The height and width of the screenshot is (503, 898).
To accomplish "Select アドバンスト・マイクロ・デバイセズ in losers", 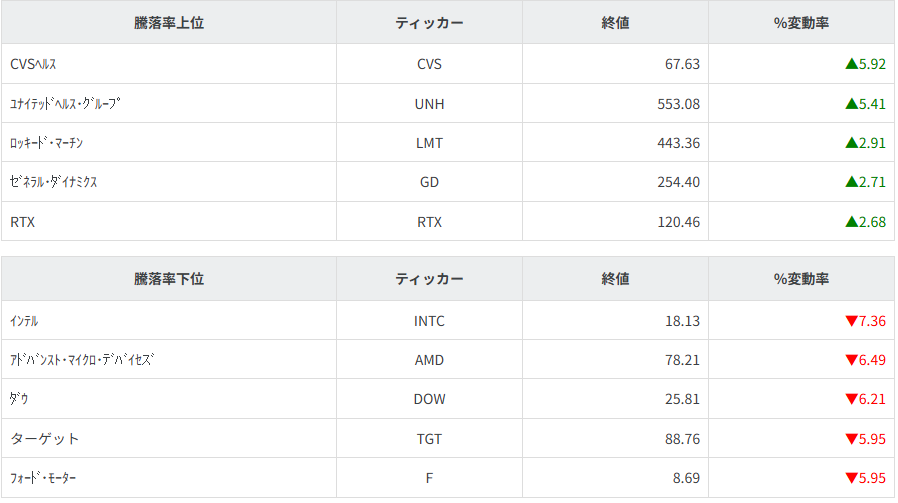I will [82, 360].
